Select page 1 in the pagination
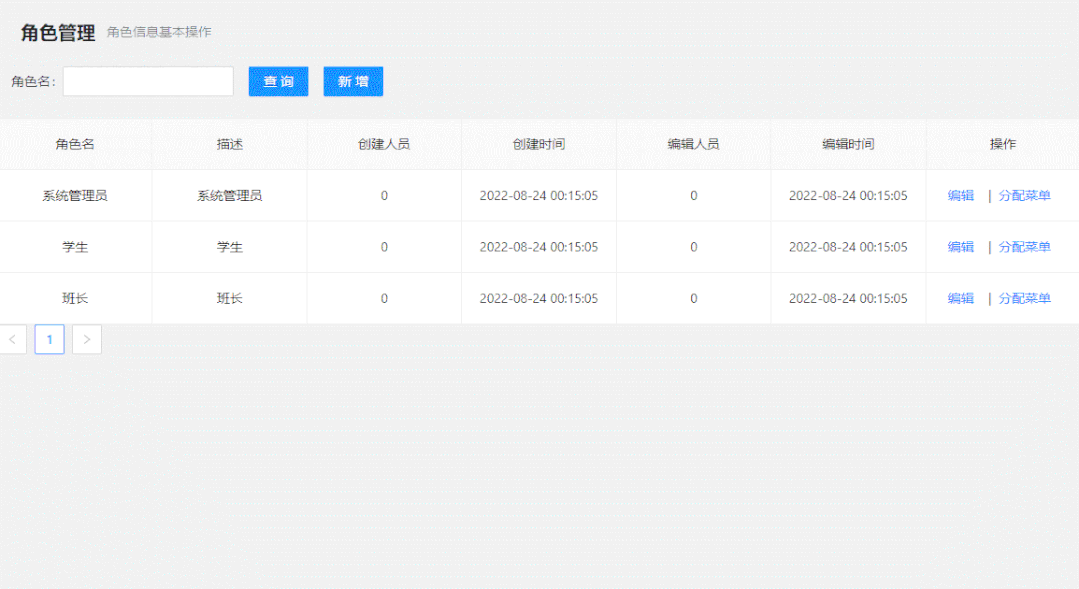Image resolution: width=1079 pixels, height=589 pixels. (x=50, y=339)
